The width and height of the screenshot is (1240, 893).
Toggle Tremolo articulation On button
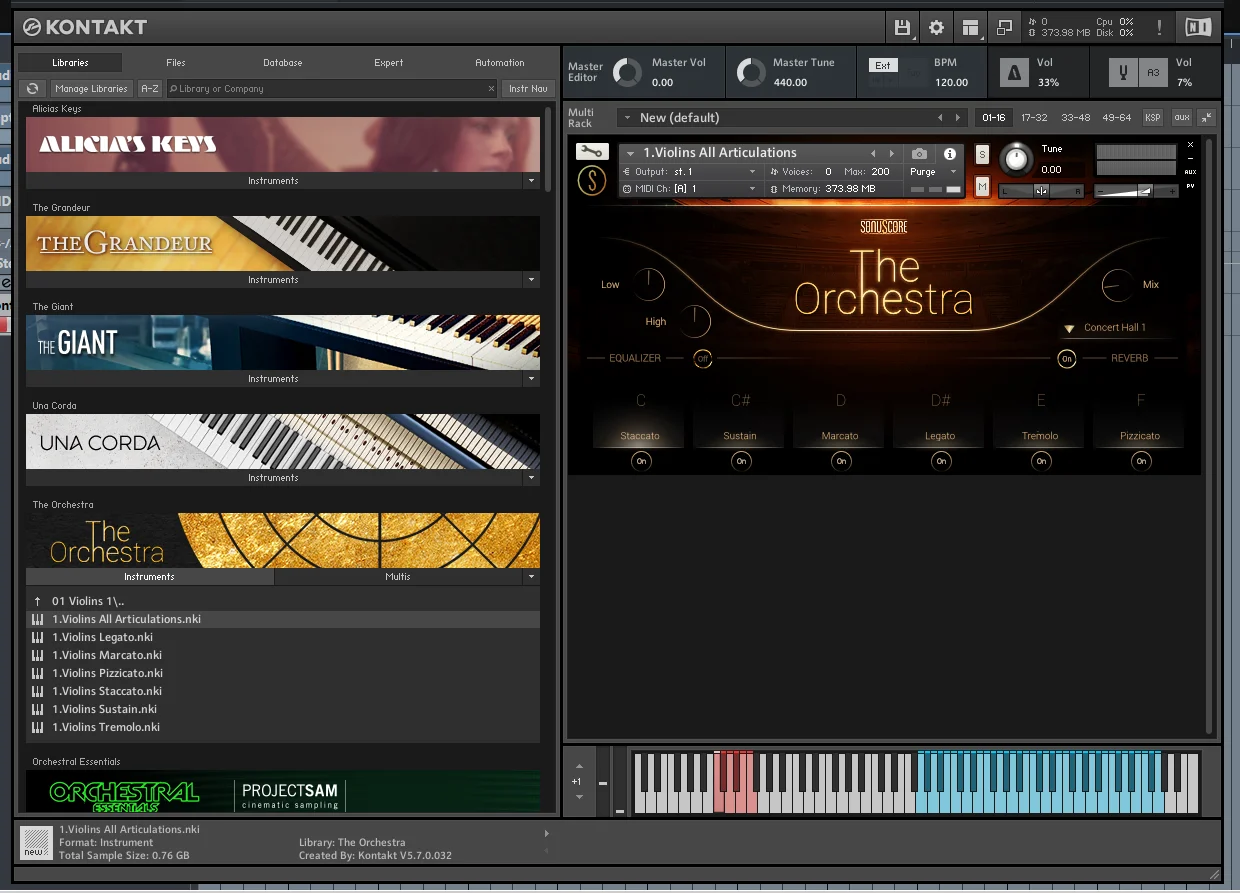click(x=1041, y=461)
